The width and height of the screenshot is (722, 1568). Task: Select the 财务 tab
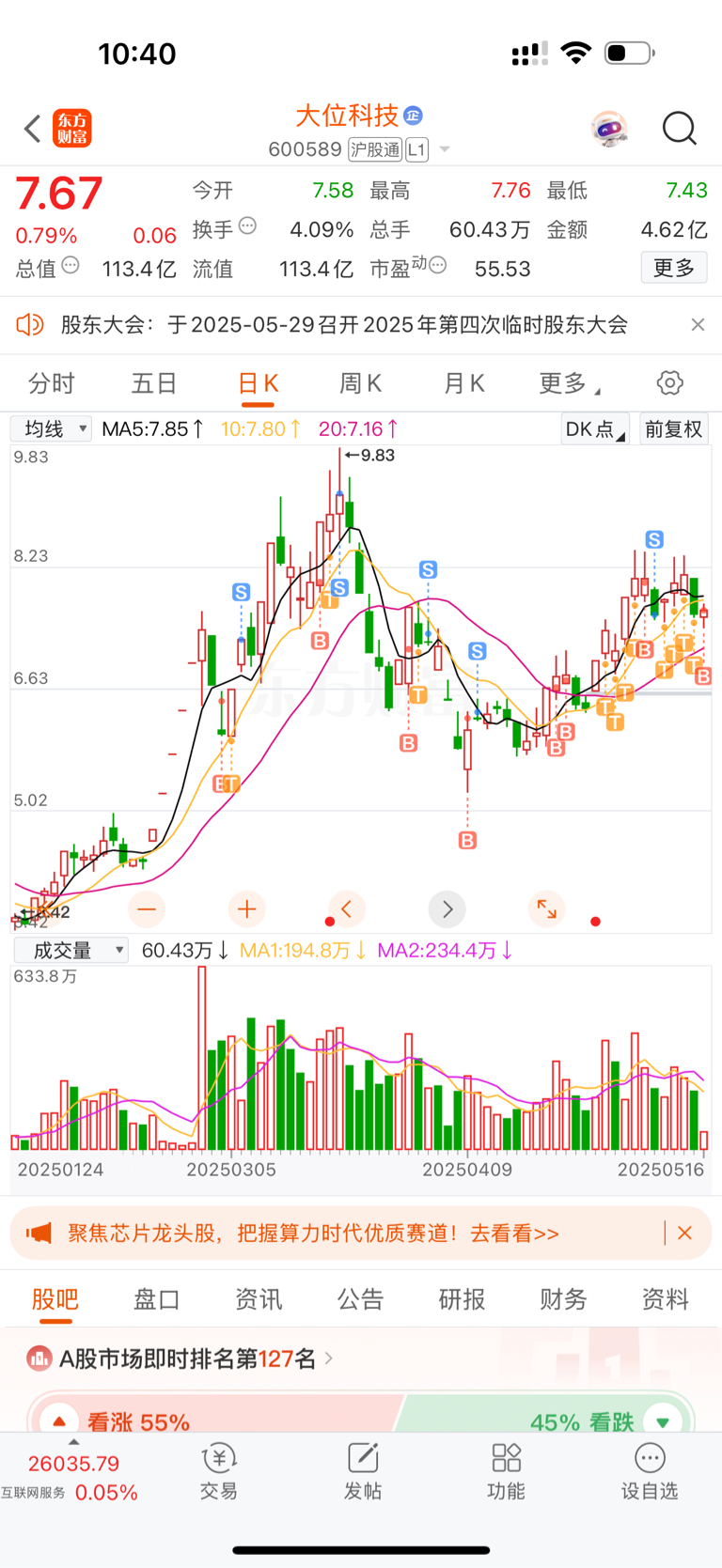563,1299
